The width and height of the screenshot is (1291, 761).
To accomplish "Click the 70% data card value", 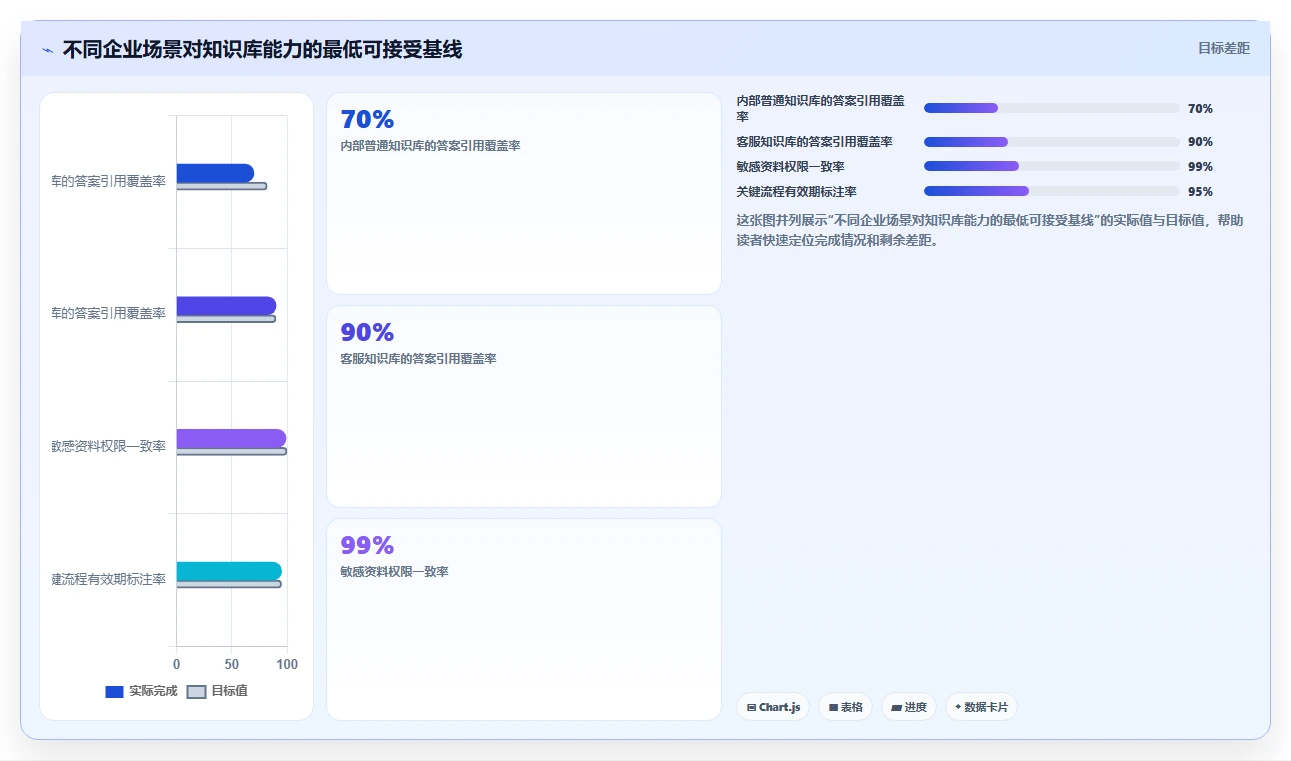I will point(367,120).
